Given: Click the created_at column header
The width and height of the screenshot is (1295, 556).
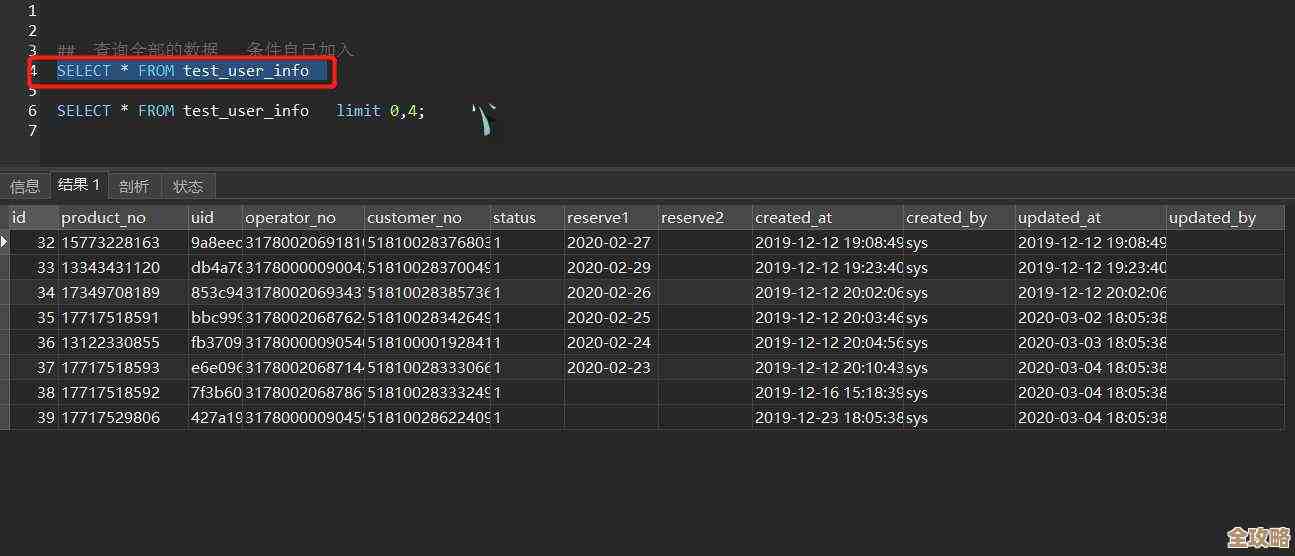Looking at the screenshot, I should [x=828, y=217].
